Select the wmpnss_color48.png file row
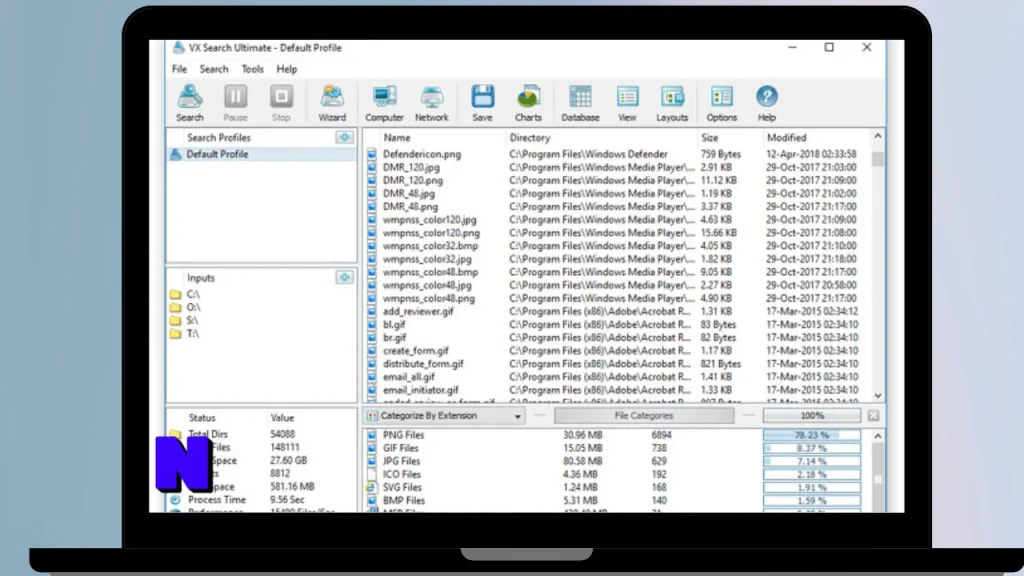Image resolution: width=1024 pixels, height=576 pixels. coord(617,298)
